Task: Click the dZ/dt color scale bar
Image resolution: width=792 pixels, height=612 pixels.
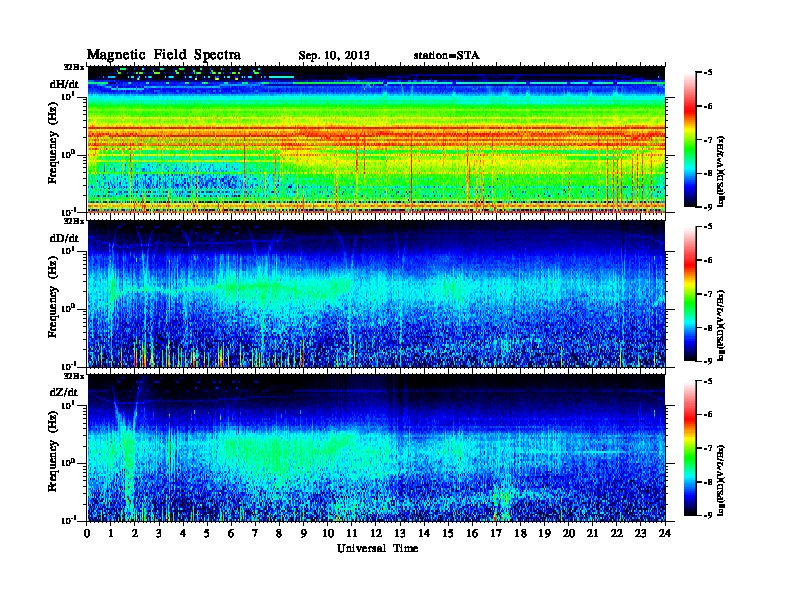Action: pos(690,448)
